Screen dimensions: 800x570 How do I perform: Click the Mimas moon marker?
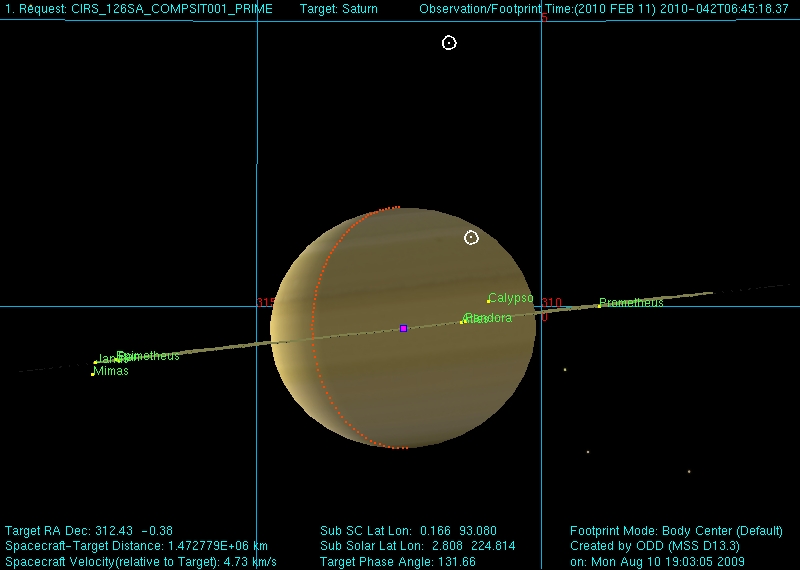point(93,374)
